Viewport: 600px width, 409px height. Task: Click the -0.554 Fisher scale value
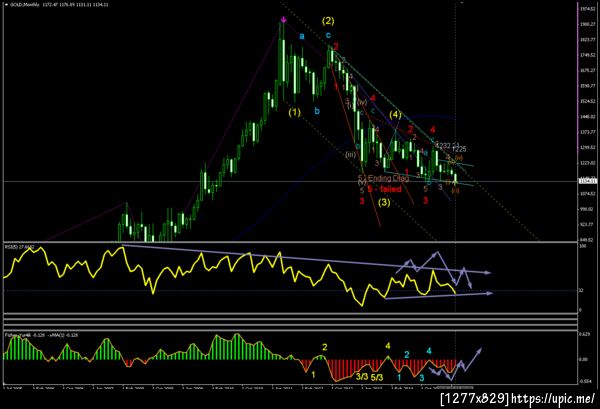click(x=585, y=382)
